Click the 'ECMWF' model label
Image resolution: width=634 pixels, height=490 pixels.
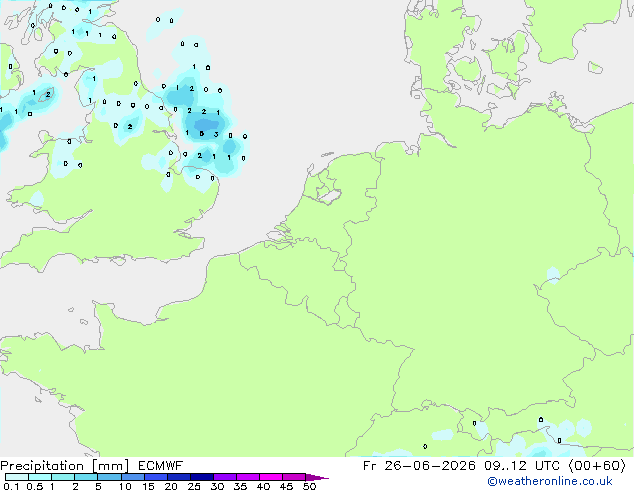[x=160, y=466]
